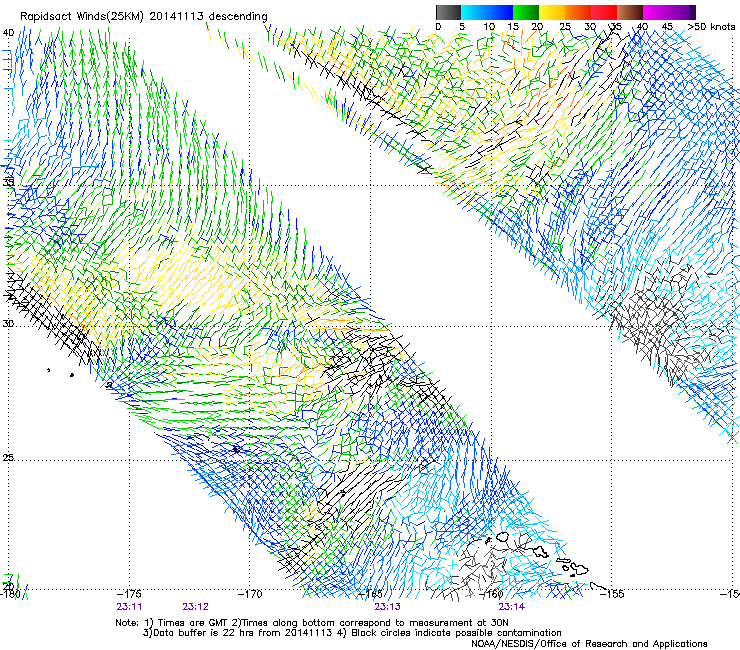Click the brown 35-40 knots color segment
Screen dimensions: 740x650
(631, 12)
